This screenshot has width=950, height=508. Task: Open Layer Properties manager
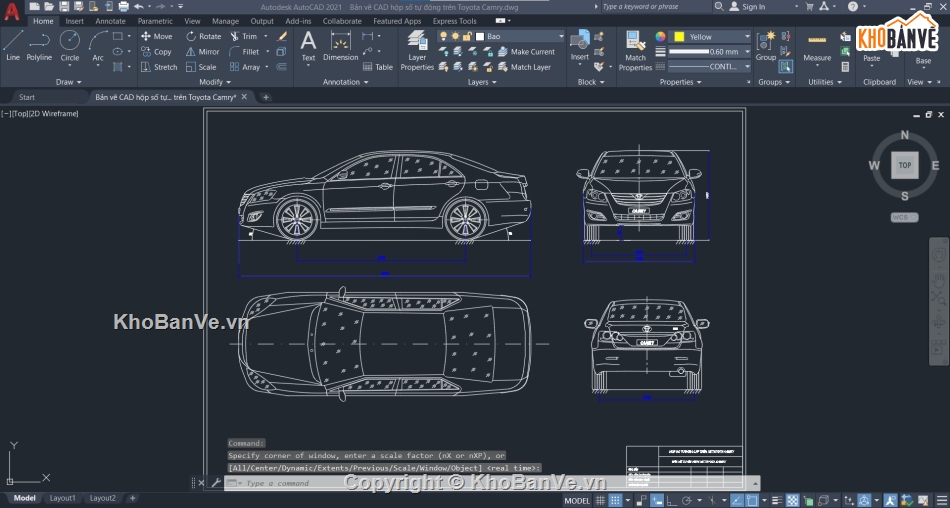417,50
